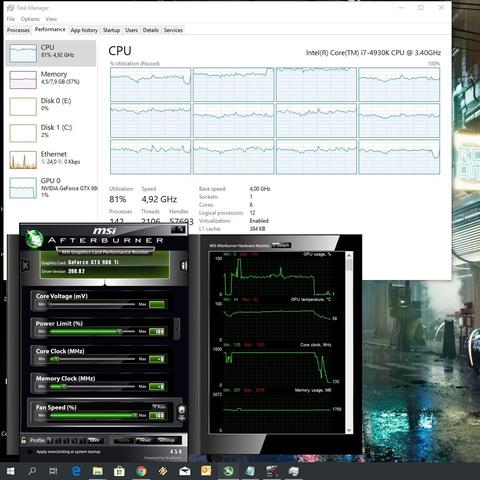
Task: Click the info button in Afterburner
Action: pos(184,265)
